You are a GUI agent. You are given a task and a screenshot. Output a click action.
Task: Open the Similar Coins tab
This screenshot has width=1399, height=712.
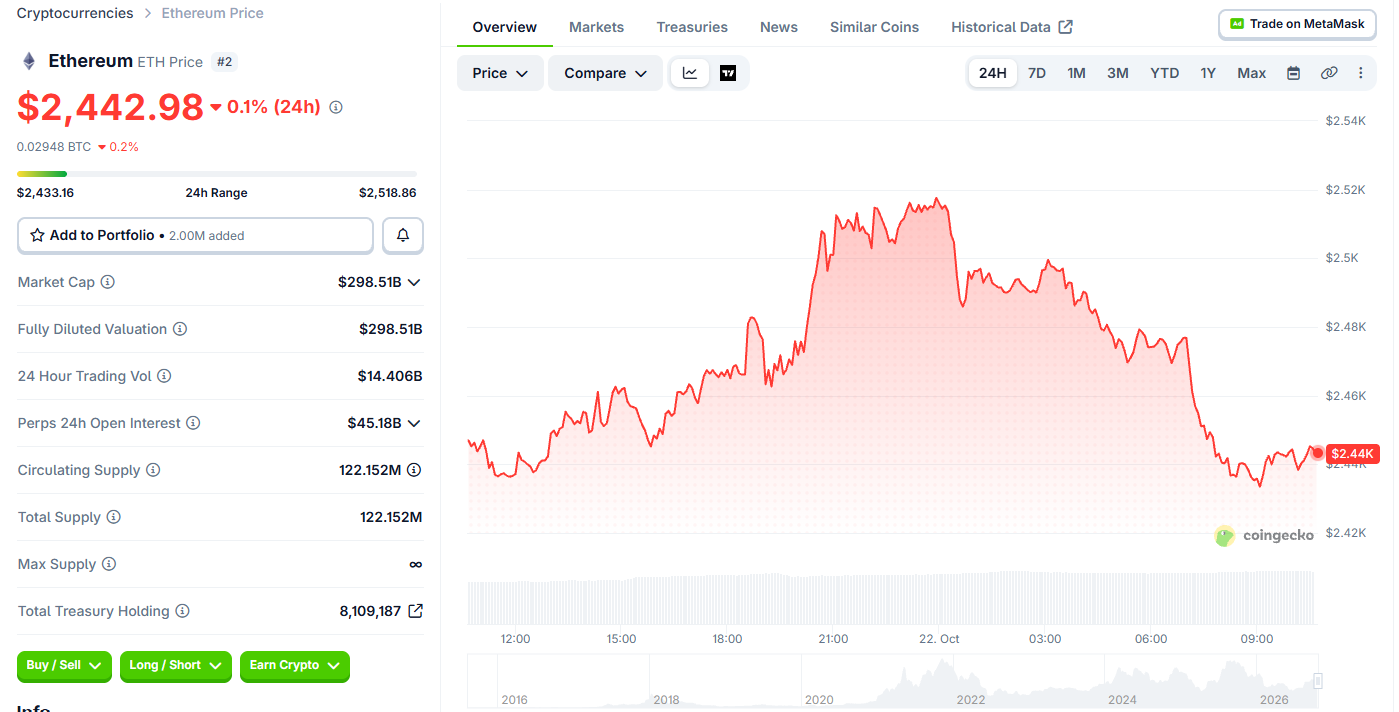point(874,27)
